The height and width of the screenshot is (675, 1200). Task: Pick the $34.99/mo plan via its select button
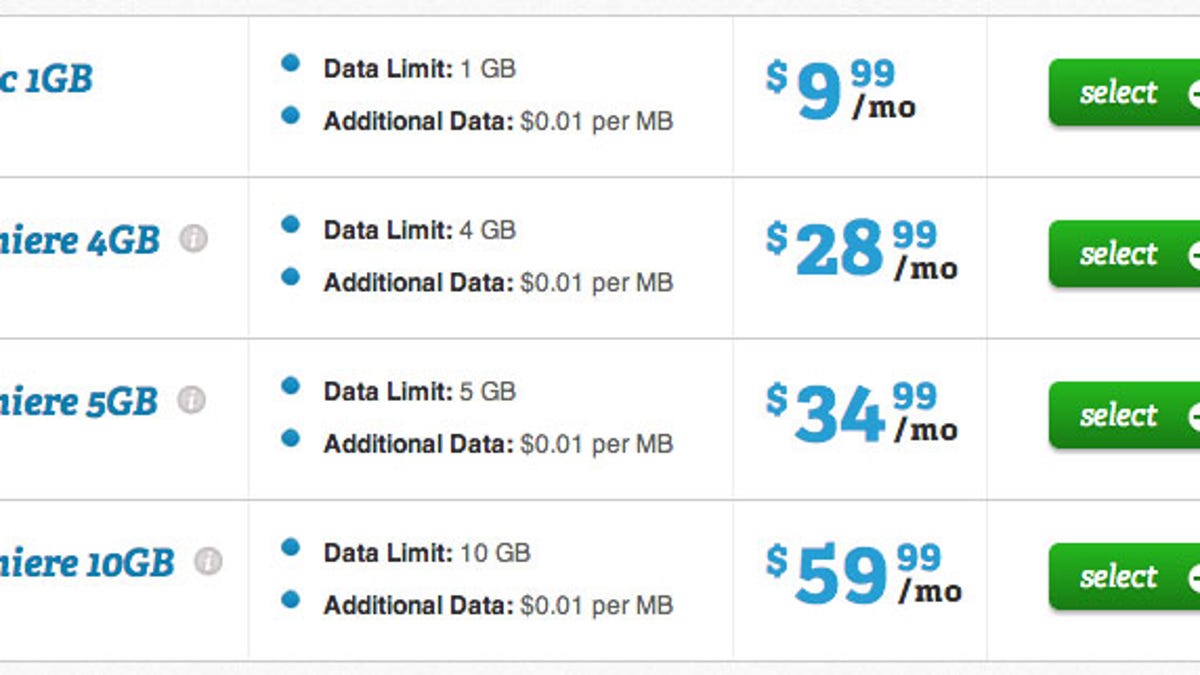[1124, 415]
